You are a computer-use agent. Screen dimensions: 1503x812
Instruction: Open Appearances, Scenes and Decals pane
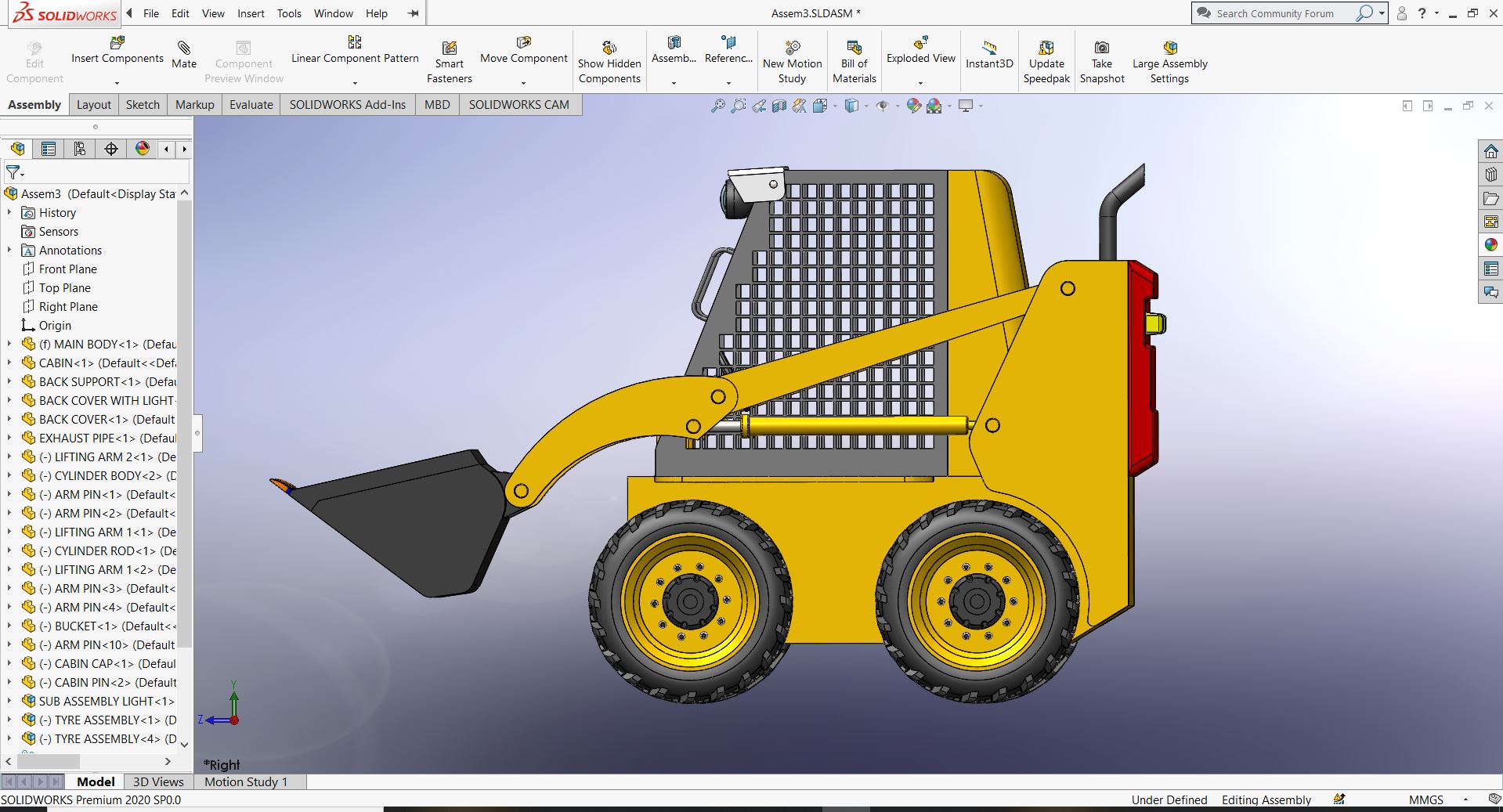1491,245
